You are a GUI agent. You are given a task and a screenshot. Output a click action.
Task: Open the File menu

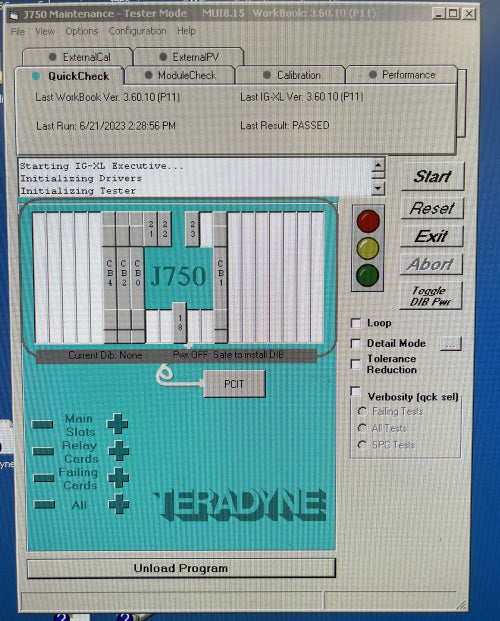(x=17, y=31)
